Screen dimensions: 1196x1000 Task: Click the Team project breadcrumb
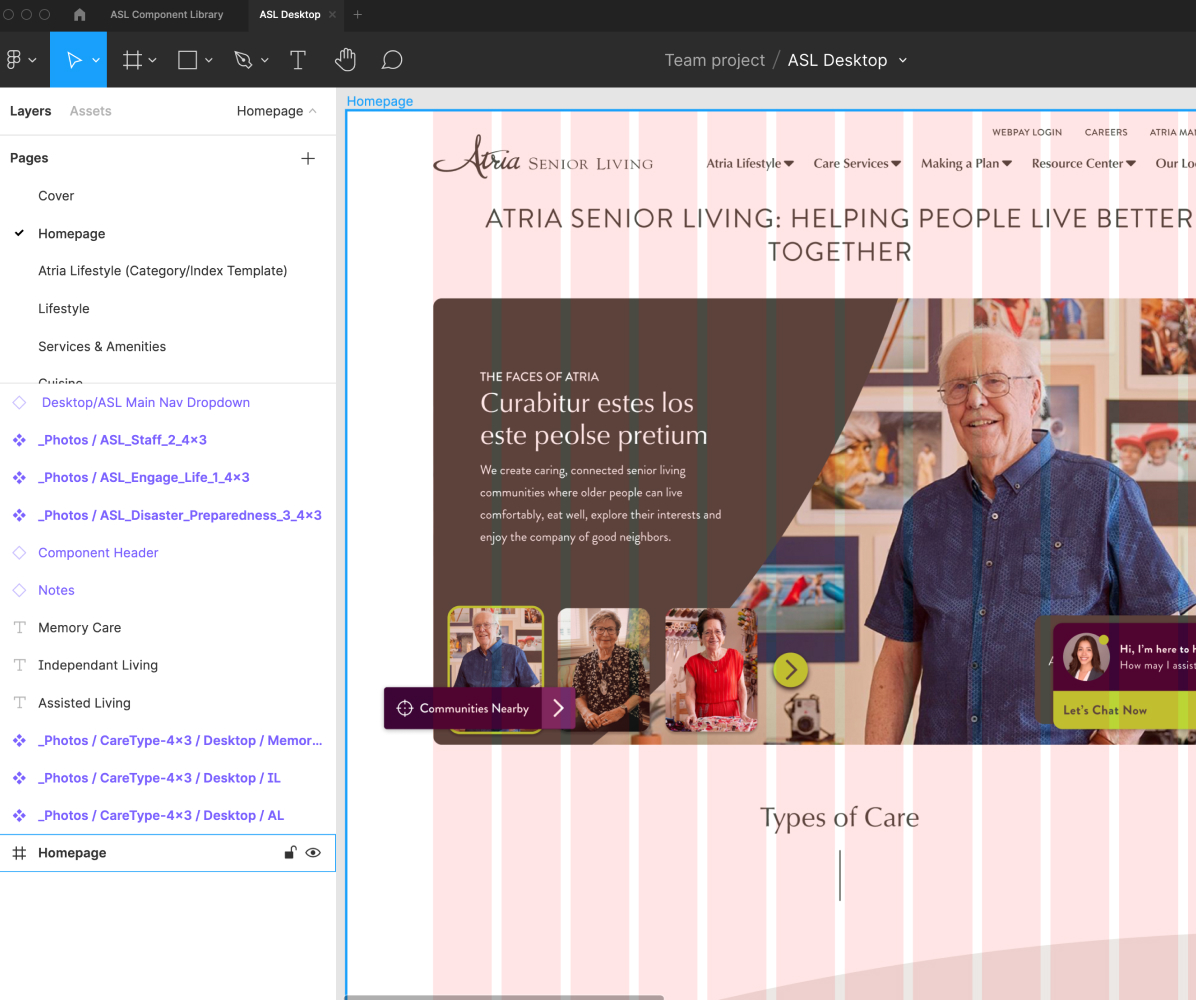tap(714, 60)
